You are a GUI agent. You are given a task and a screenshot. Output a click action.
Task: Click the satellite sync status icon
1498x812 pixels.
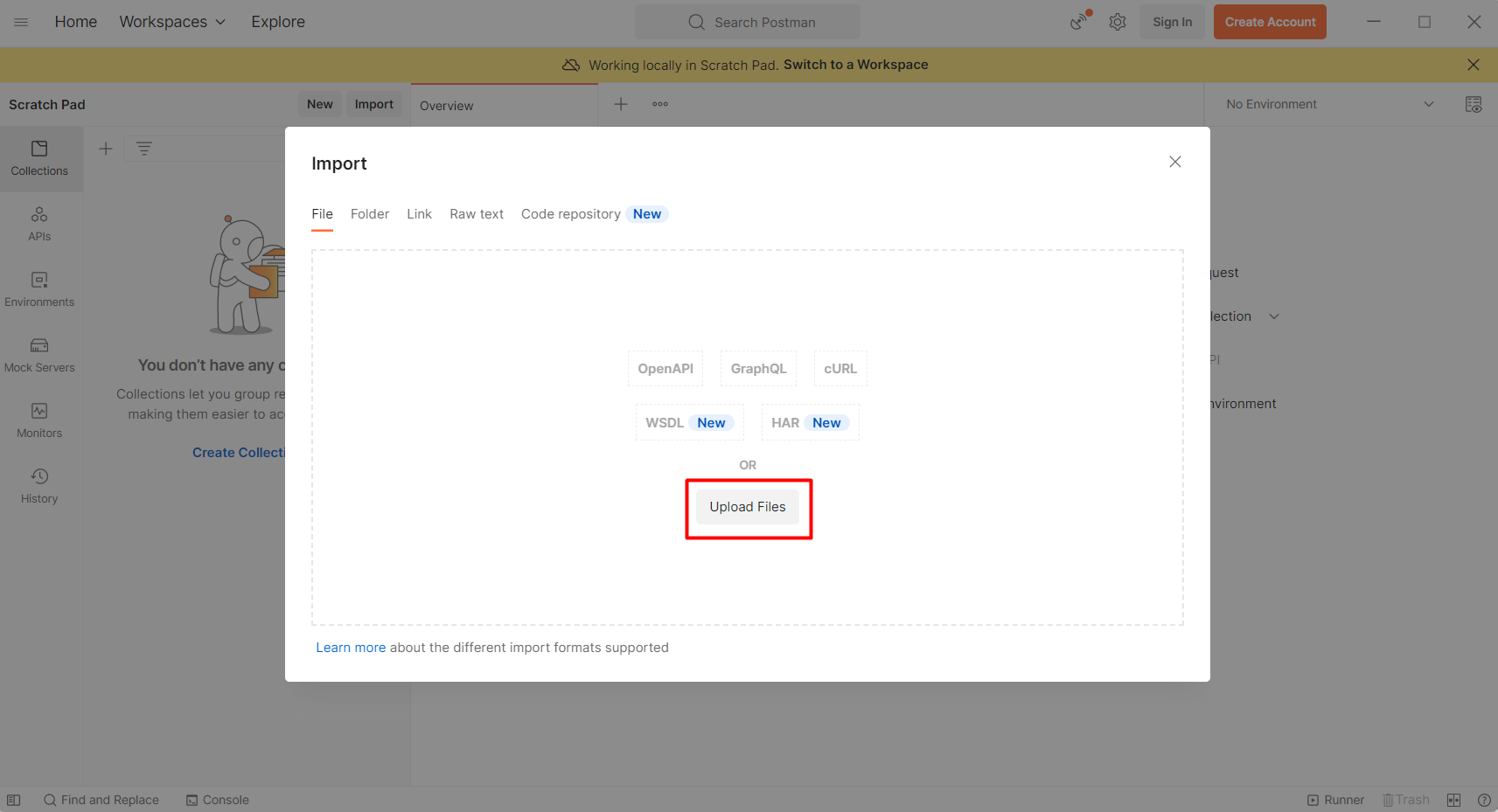pos(1080,22)
